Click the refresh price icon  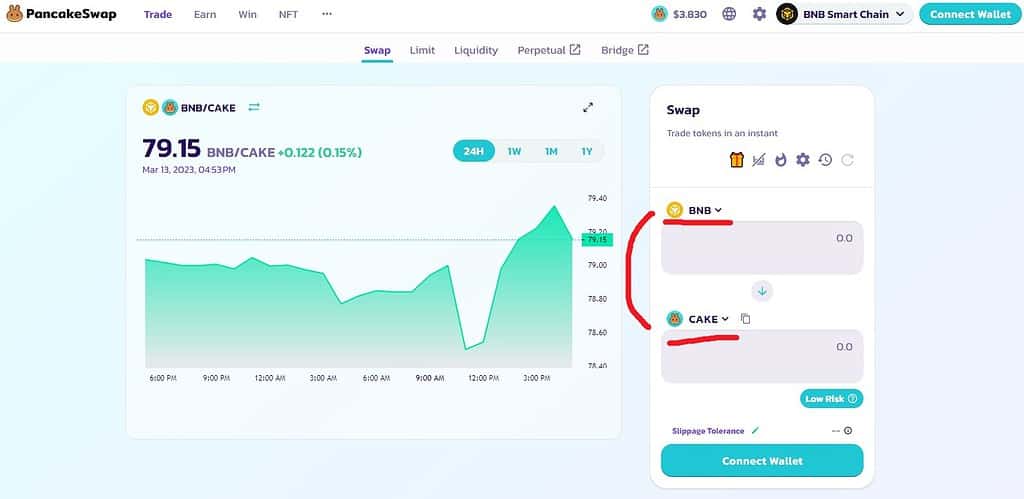pyautogui.click(x=848, y=160)
